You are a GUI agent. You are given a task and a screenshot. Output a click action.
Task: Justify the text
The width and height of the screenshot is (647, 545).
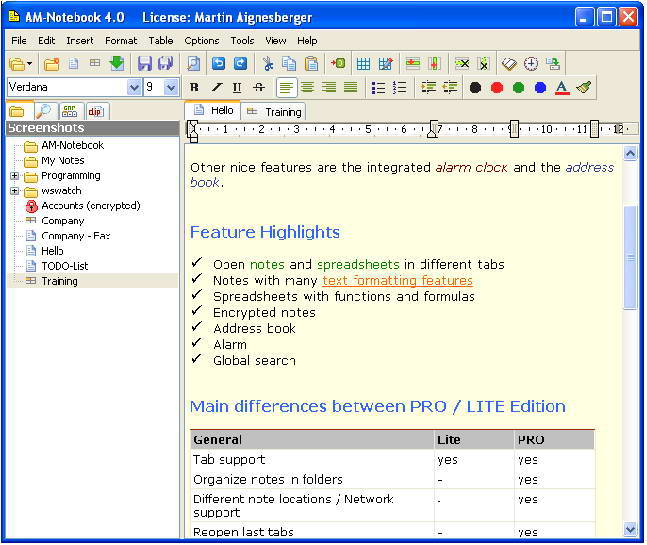pos(350,87)
